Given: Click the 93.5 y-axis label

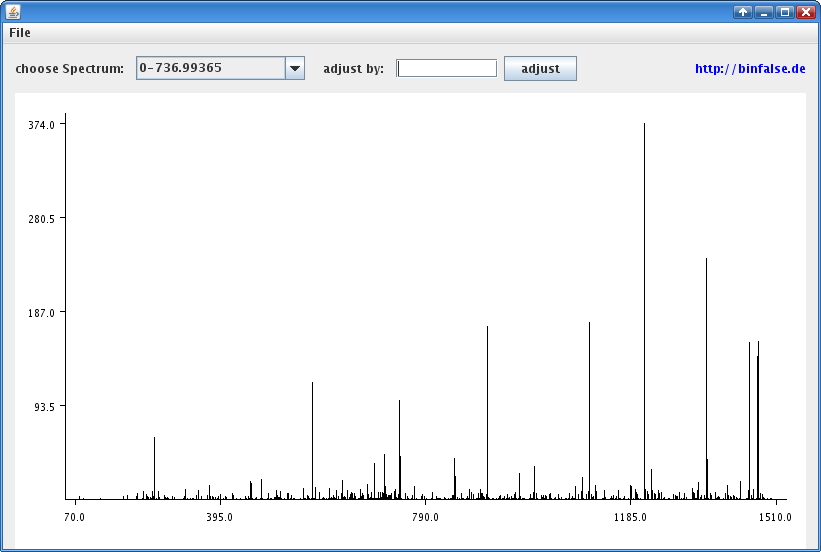Looking at the screenshot, I should 45,407.
